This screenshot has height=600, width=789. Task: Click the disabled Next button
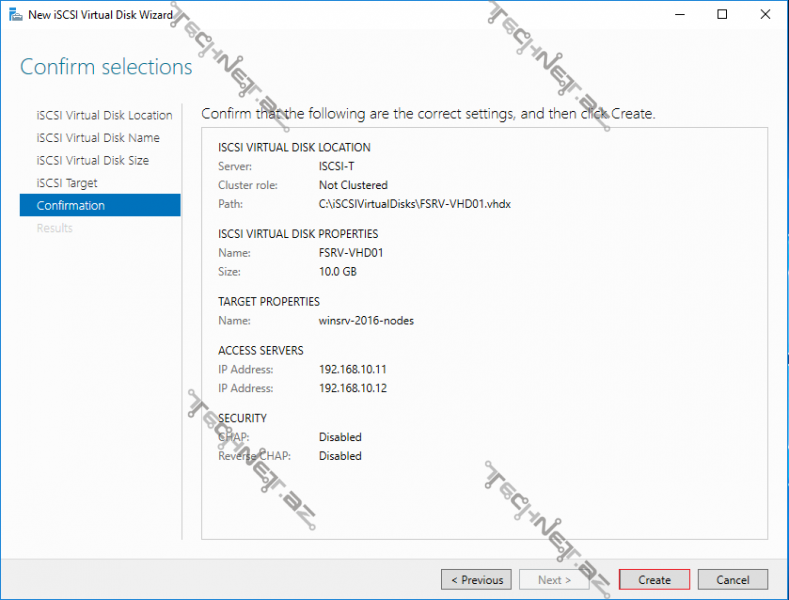click(x=555, y=580)
